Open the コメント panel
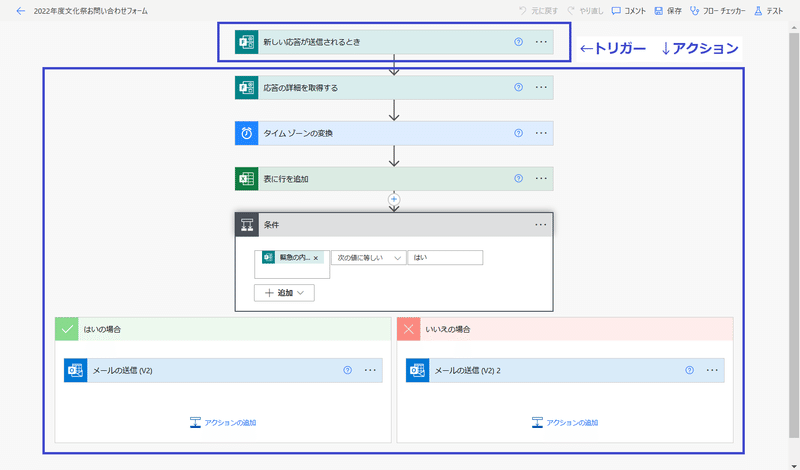 click(629, 11)
